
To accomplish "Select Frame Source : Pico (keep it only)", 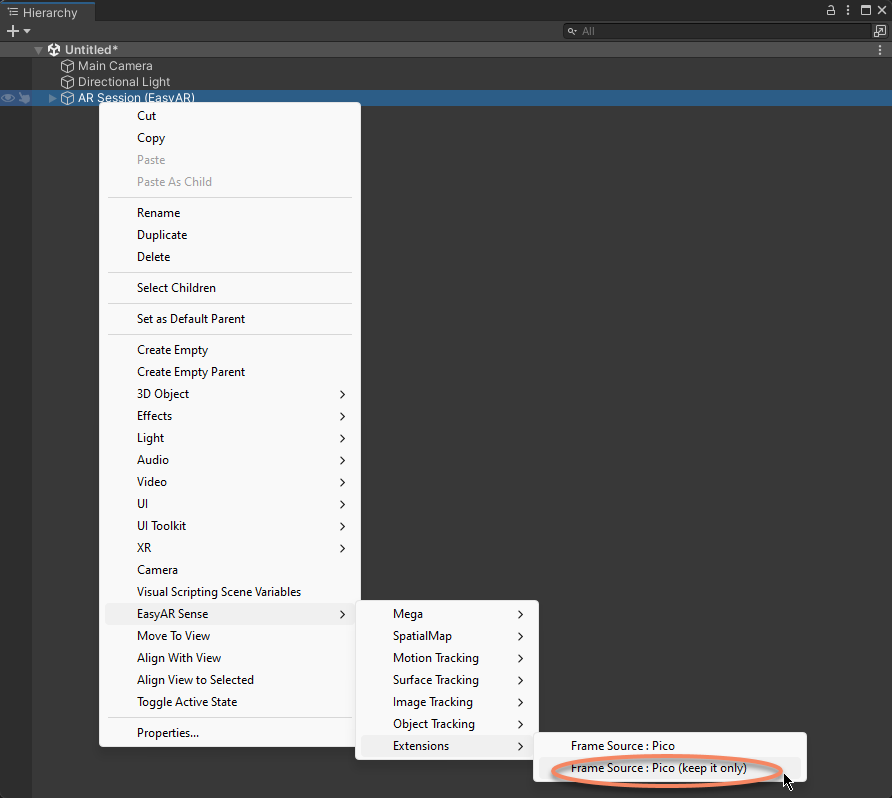I will pos(658,768).
